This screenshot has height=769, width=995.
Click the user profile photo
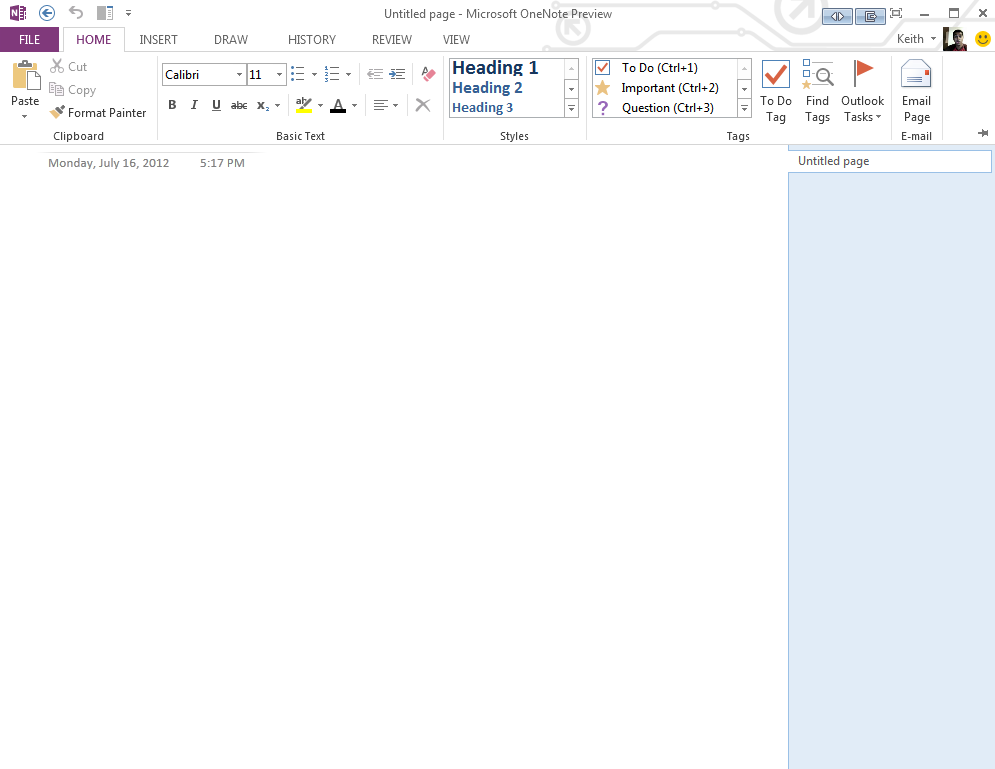pos(955,39)
